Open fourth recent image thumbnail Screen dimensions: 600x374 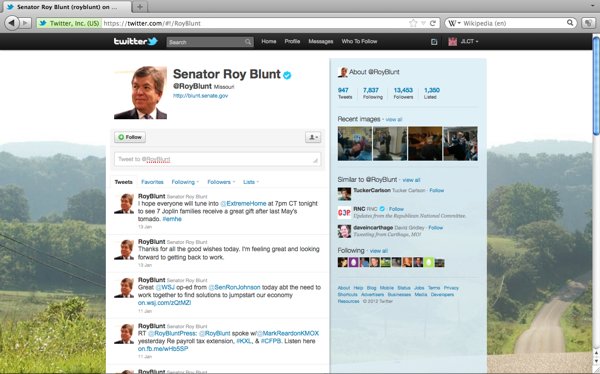coord(460,144)
